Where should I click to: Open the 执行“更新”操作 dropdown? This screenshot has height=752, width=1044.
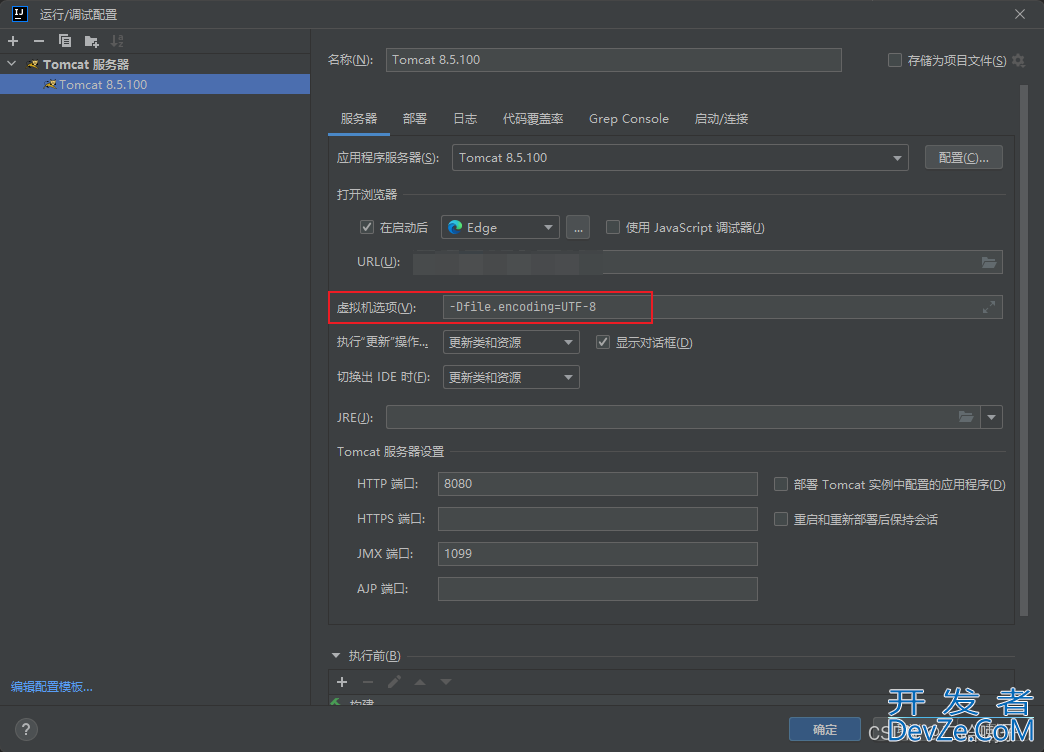[x=511, y=342]
